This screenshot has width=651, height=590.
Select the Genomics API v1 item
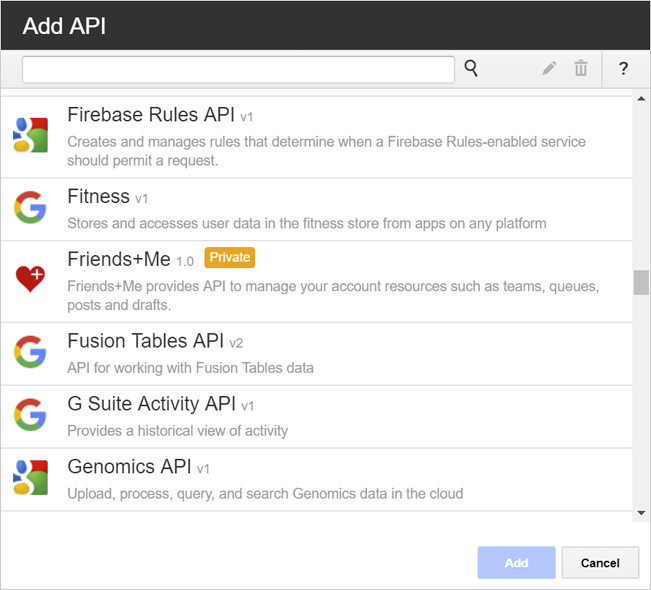317,480
